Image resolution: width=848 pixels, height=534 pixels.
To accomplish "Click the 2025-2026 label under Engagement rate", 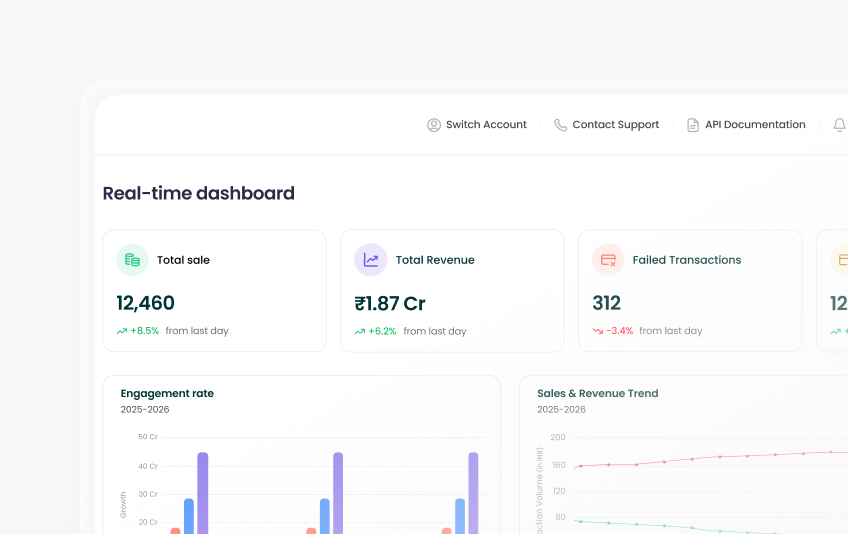I will [x=145, y=410].
